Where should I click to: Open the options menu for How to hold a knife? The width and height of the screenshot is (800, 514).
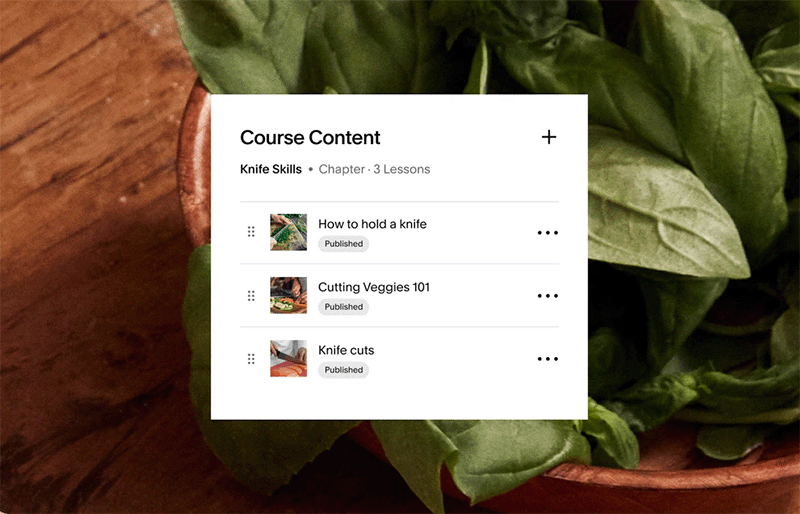coord(547,233)
